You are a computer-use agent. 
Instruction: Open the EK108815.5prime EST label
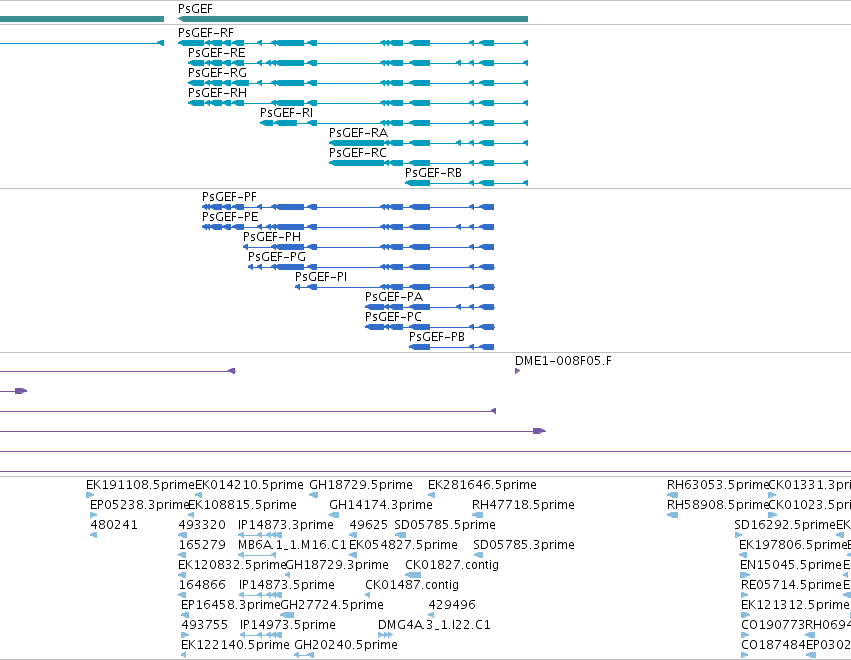[x=242, y=505]
